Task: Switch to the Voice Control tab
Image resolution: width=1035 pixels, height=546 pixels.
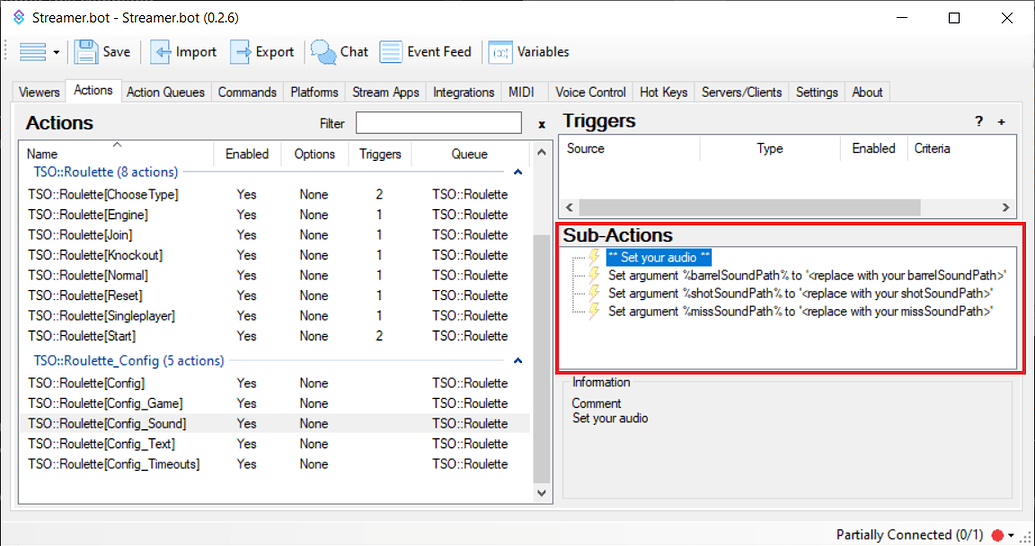Action: coord(591,92)
